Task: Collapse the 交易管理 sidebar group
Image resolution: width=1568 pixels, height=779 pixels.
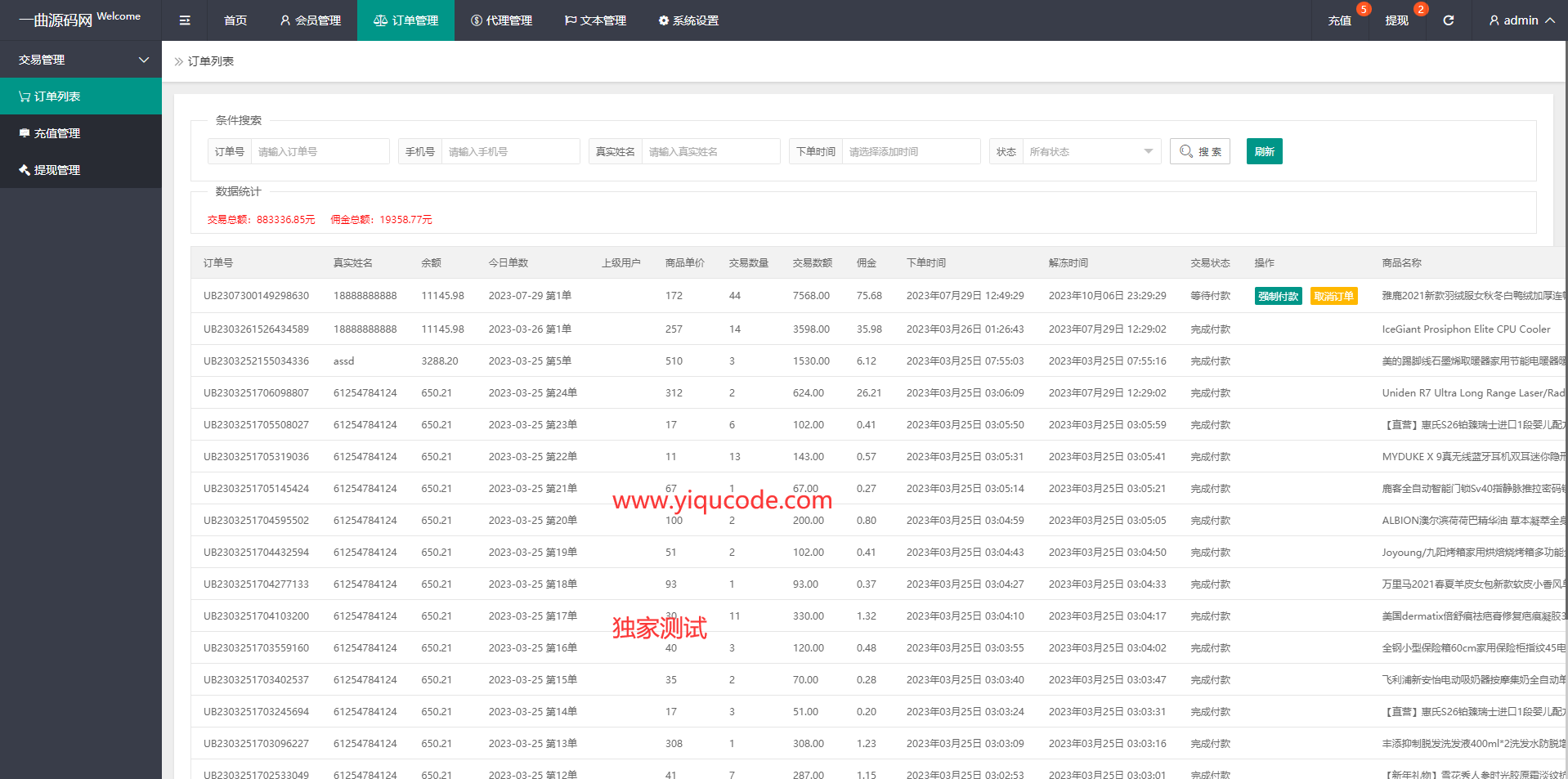Action: click(x=81, y=60)
